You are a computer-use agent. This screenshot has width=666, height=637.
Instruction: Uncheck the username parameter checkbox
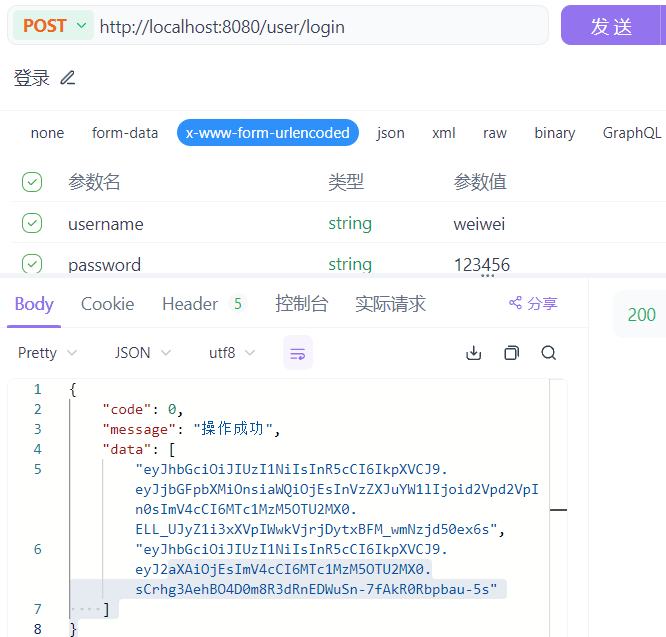tap(32, 223)
